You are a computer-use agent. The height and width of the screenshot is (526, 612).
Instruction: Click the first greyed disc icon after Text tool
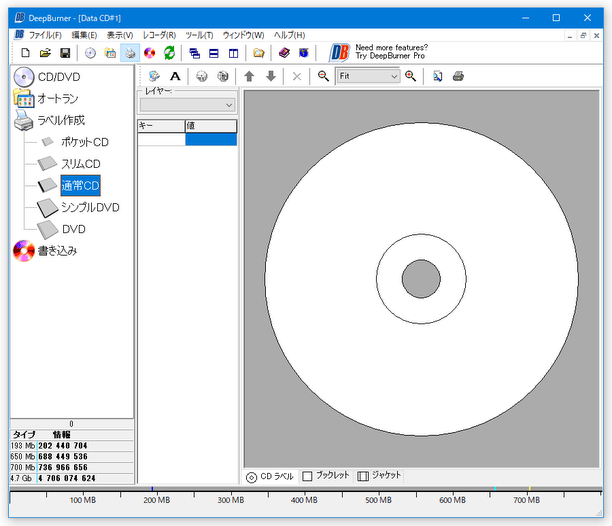pyautogui.click(x=201, y=76)
